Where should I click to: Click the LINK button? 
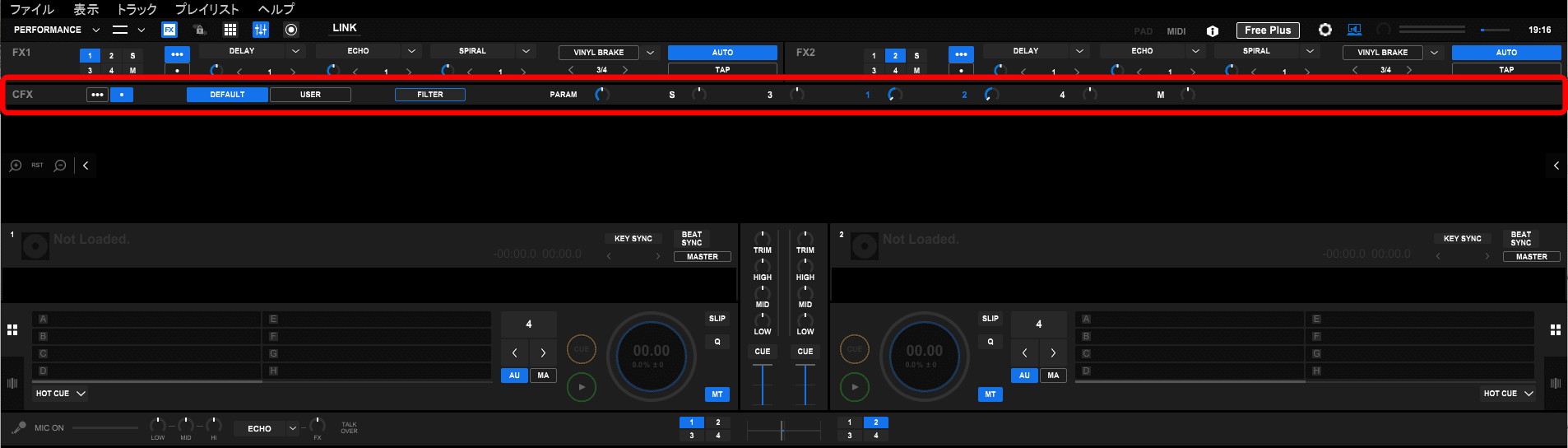[x=345, y=28]
